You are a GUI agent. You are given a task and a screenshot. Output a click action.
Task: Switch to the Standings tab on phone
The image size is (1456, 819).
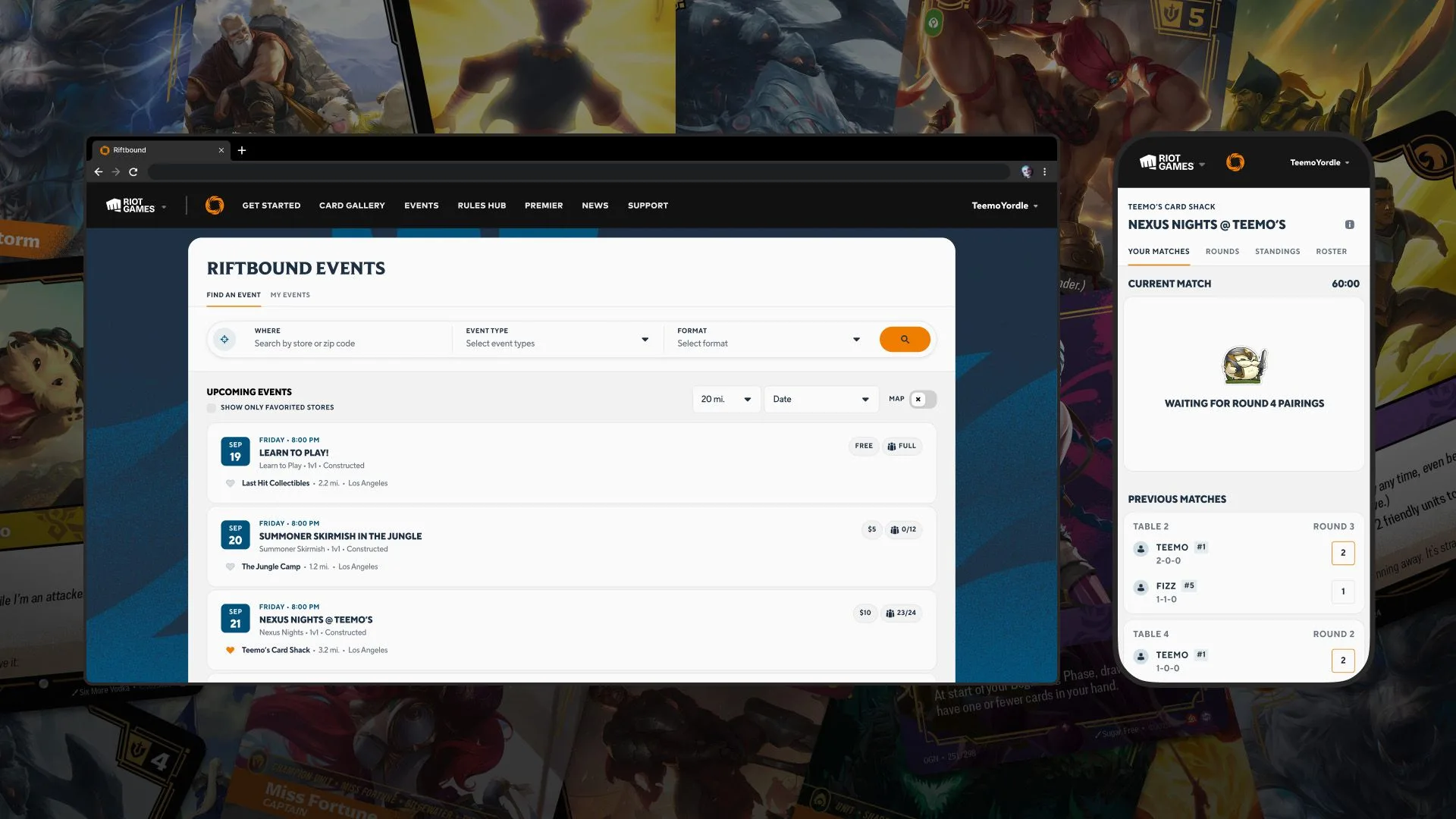click(1277, 252)
